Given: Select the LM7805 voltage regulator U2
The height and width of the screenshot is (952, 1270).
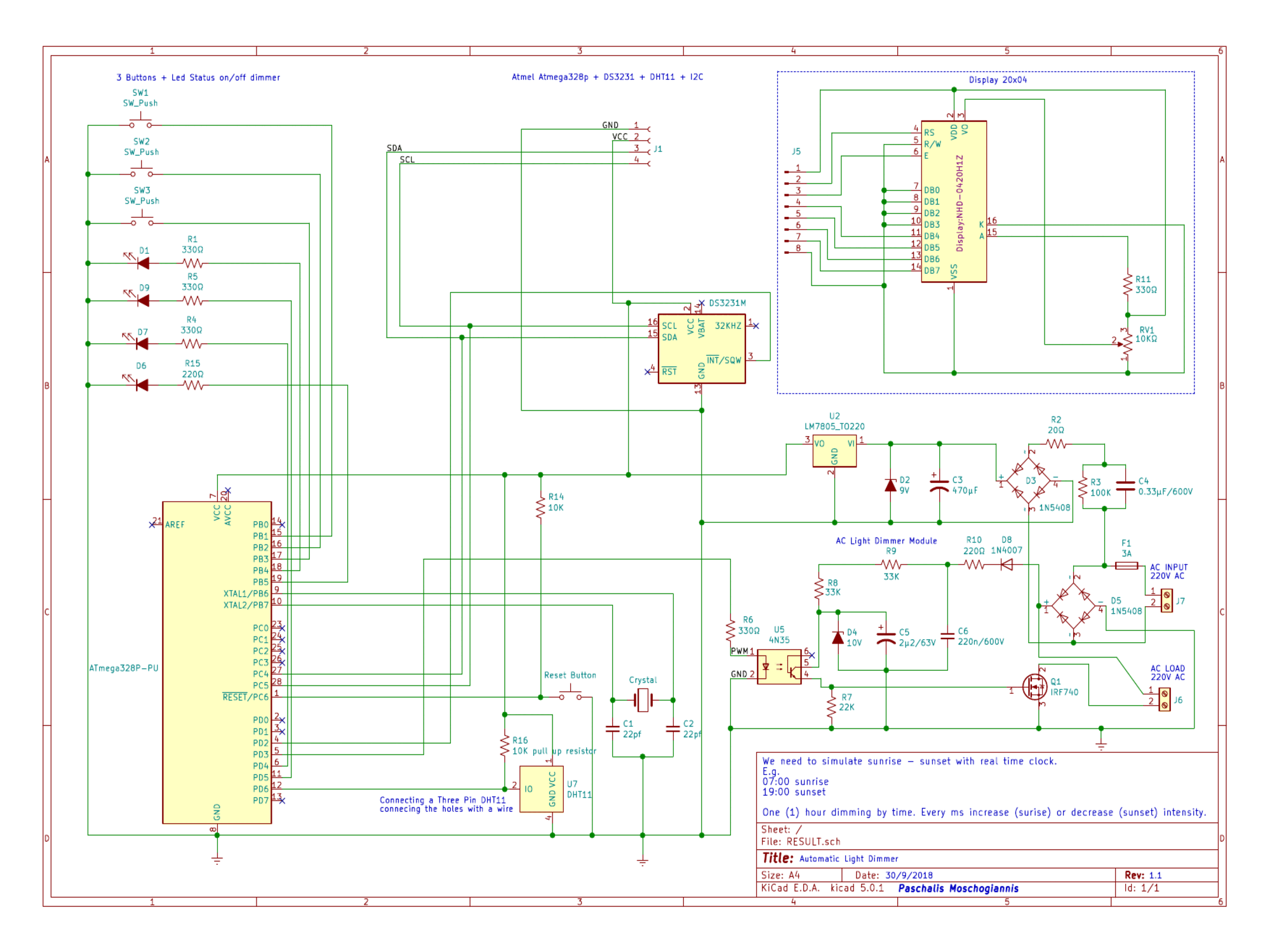Looking at the screenshot, I should (x=834, y=452).
